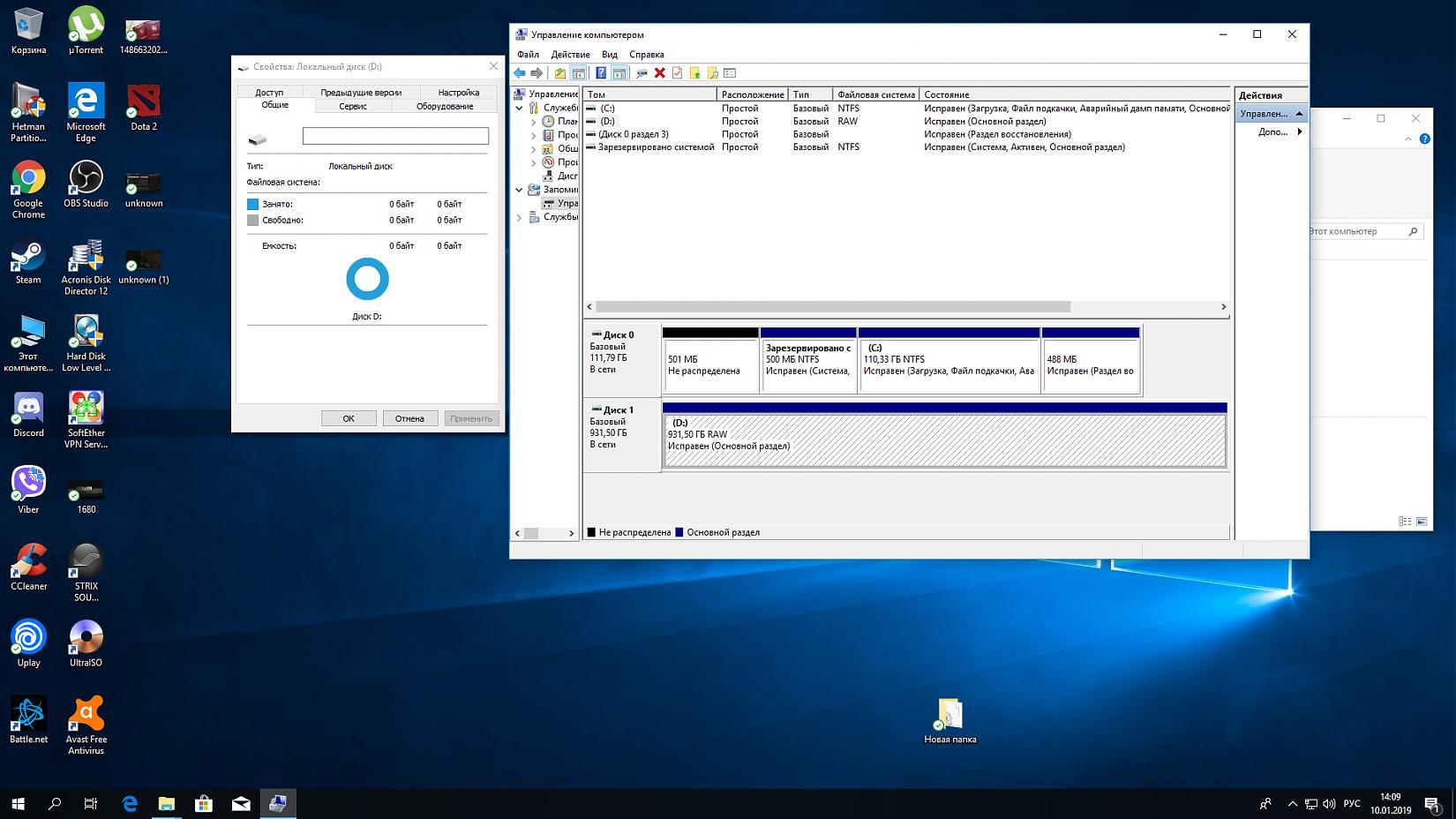This screenshot has height=819, width=1456.
Task: Click the checkmark Properties toolbar icon
Action: tap(677, 73)
